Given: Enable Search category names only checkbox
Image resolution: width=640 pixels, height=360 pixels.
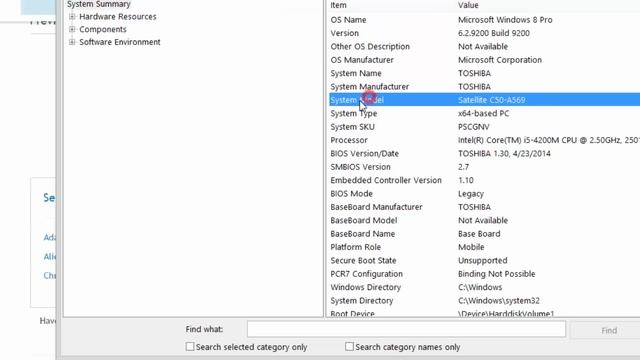Looking at the screenshot, I should pyautogui.click(x=349, y=347).
